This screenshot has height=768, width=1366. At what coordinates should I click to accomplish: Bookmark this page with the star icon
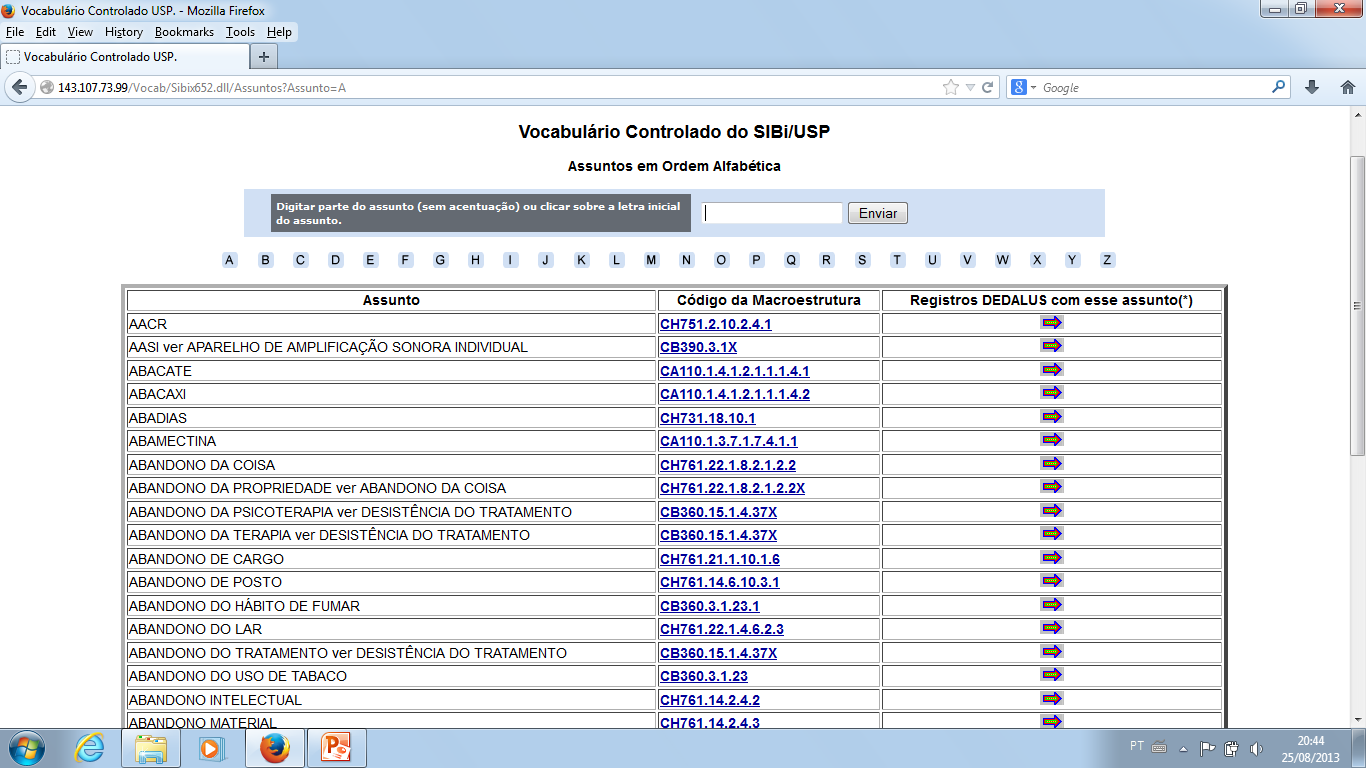[951, 87]
